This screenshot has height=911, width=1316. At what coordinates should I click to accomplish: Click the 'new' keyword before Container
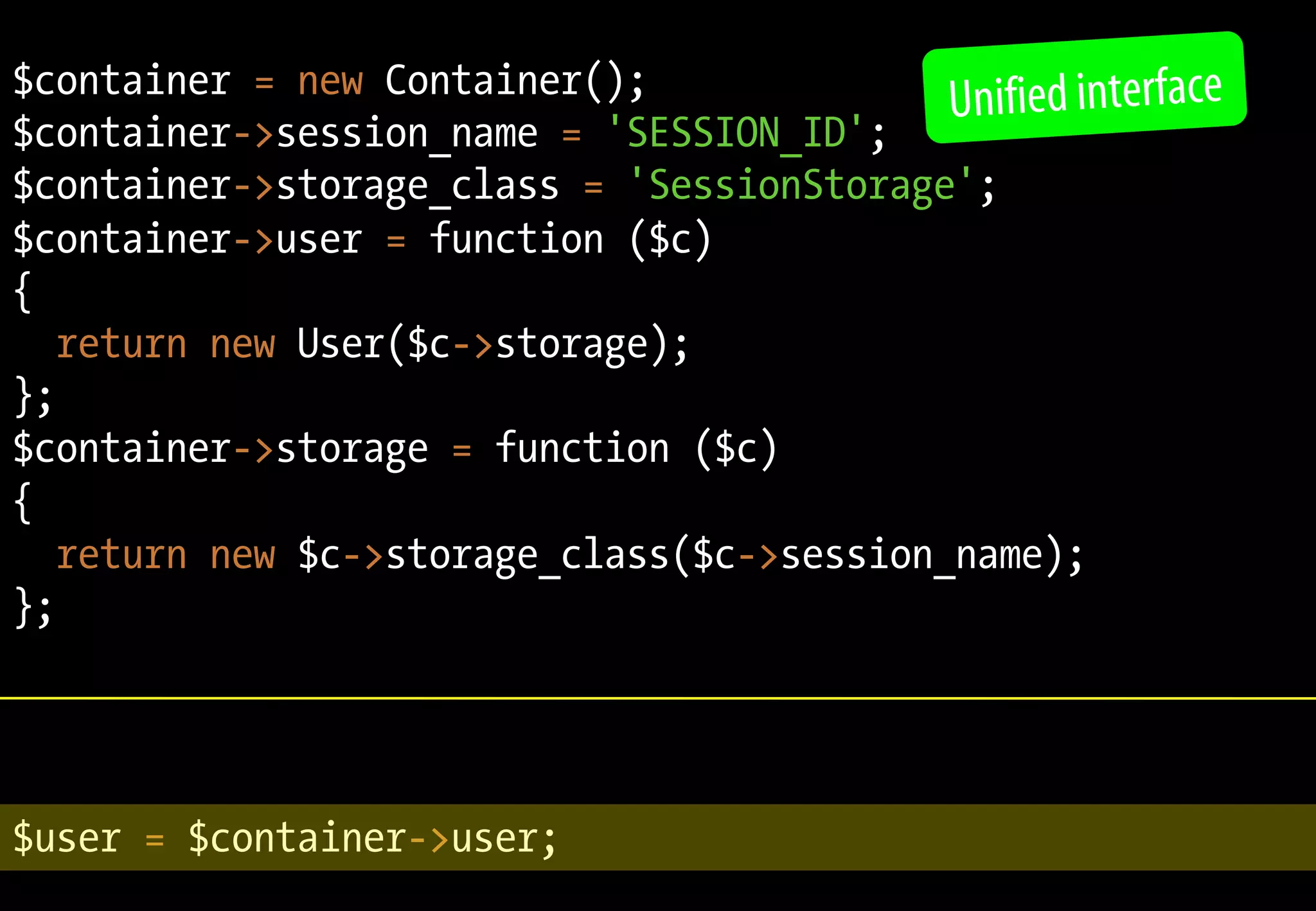pyautogui.click(x=330, y=82)
